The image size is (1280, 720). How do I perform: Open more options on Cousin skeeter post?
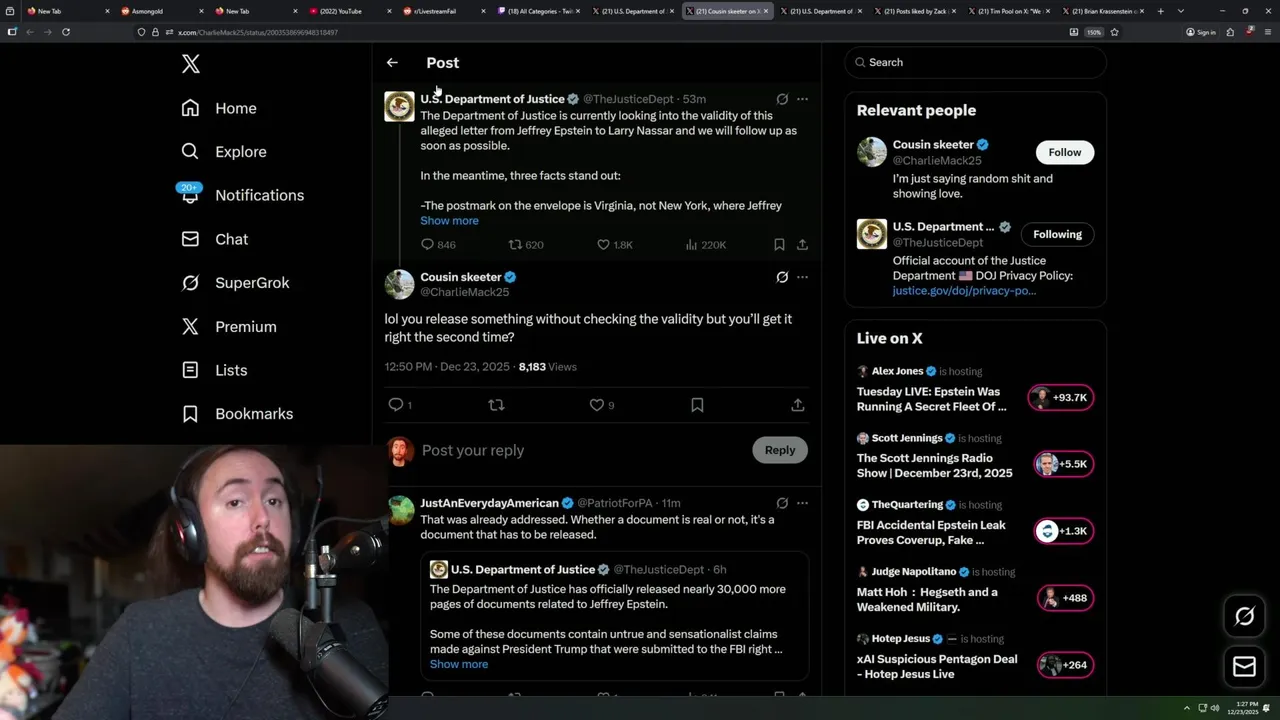802,277
